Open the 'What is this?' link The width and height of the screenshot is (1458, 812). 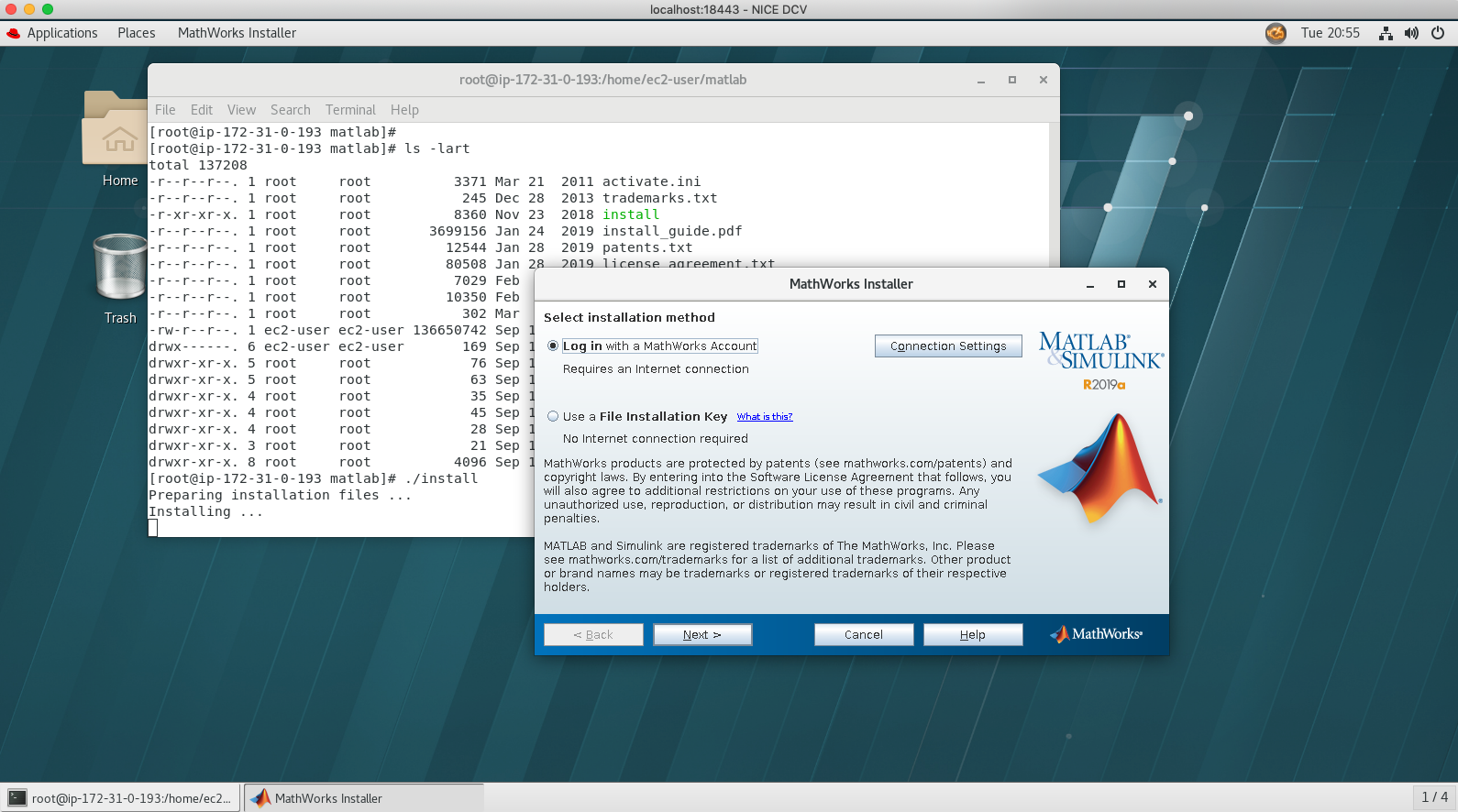765,417
